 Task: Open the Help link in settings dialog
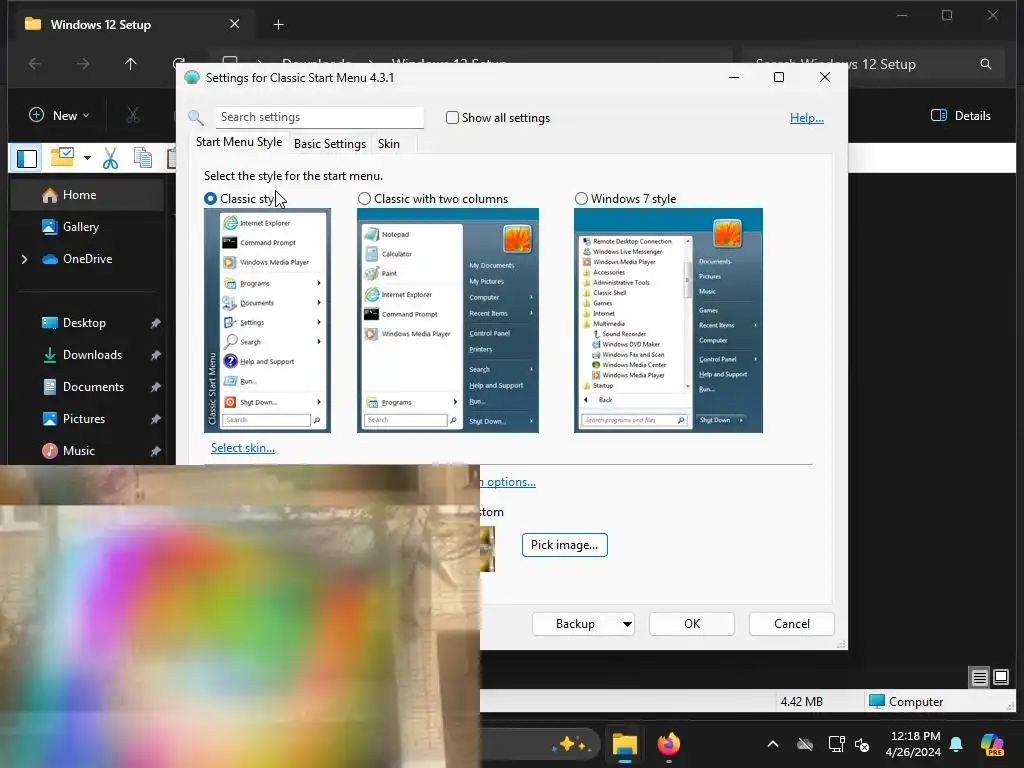[x=807, y=118]
